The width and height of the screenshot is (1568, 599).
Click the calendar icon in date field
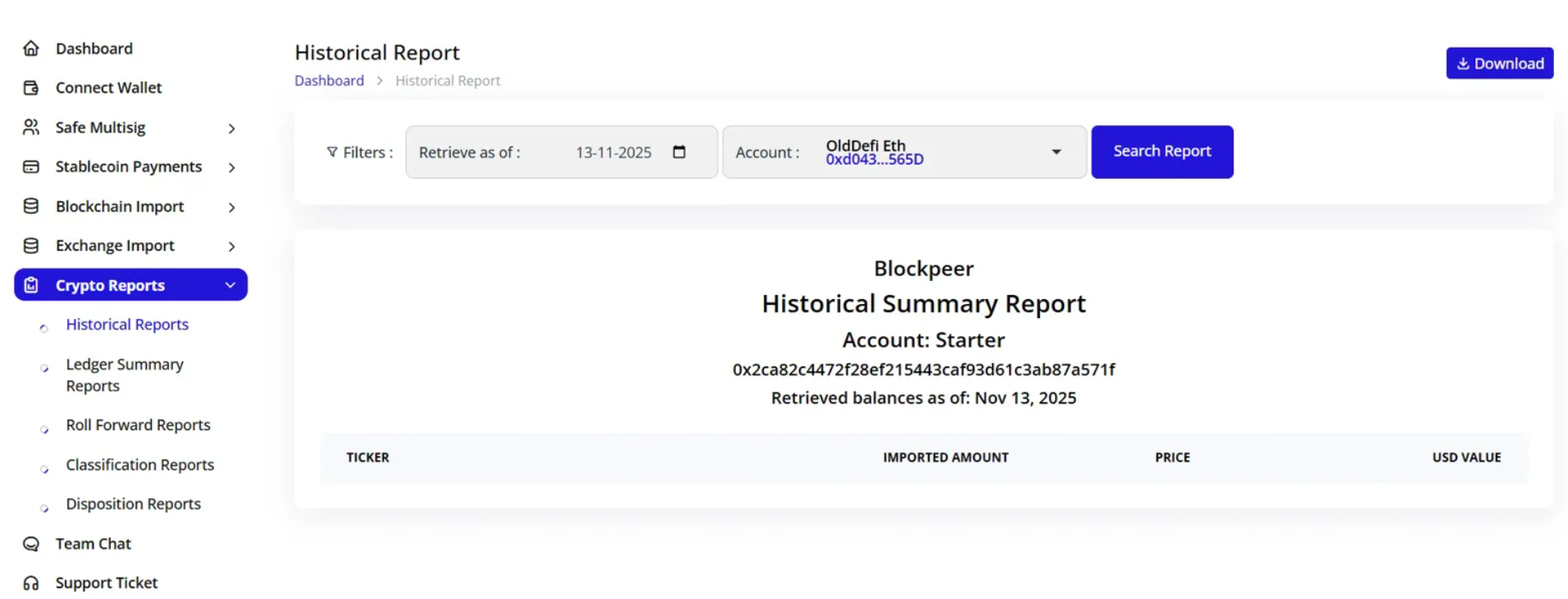click(679, 152)
